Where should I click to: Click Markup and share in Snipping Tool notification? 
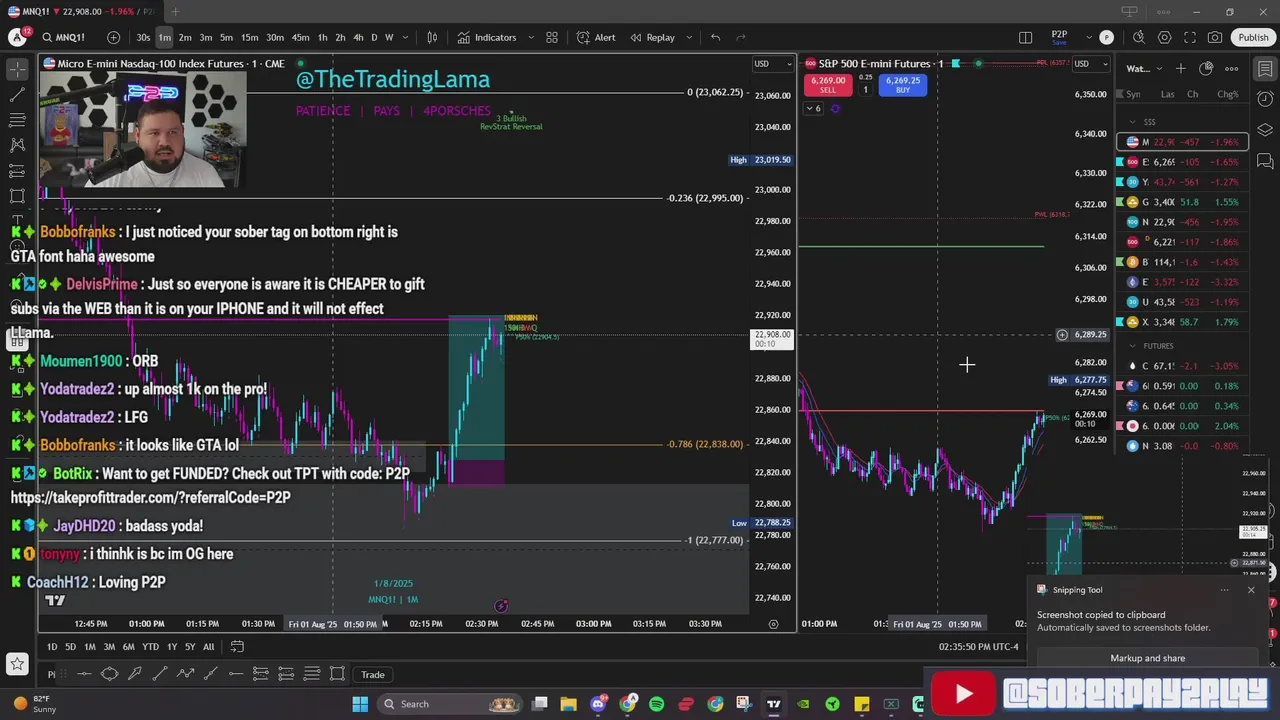pos(1148,658)
